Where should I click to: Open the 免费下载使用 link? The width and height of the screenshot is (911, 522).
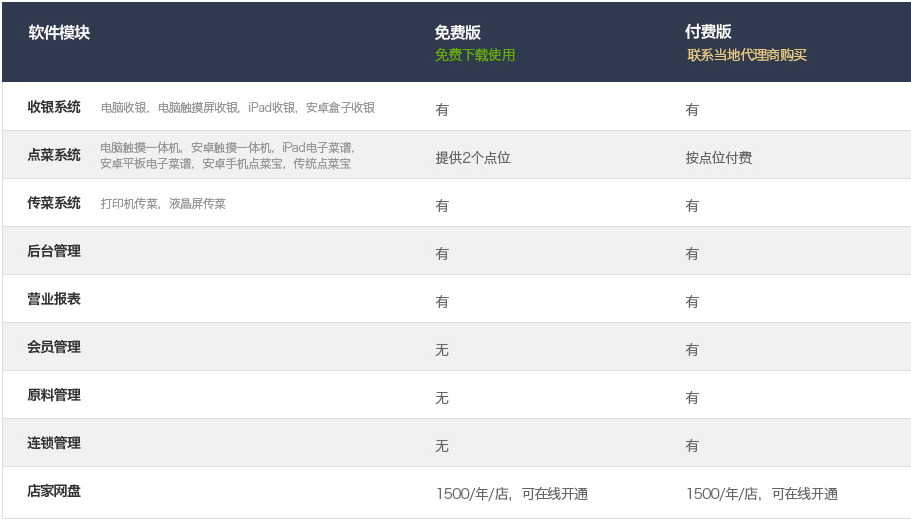tap(475, 55)
